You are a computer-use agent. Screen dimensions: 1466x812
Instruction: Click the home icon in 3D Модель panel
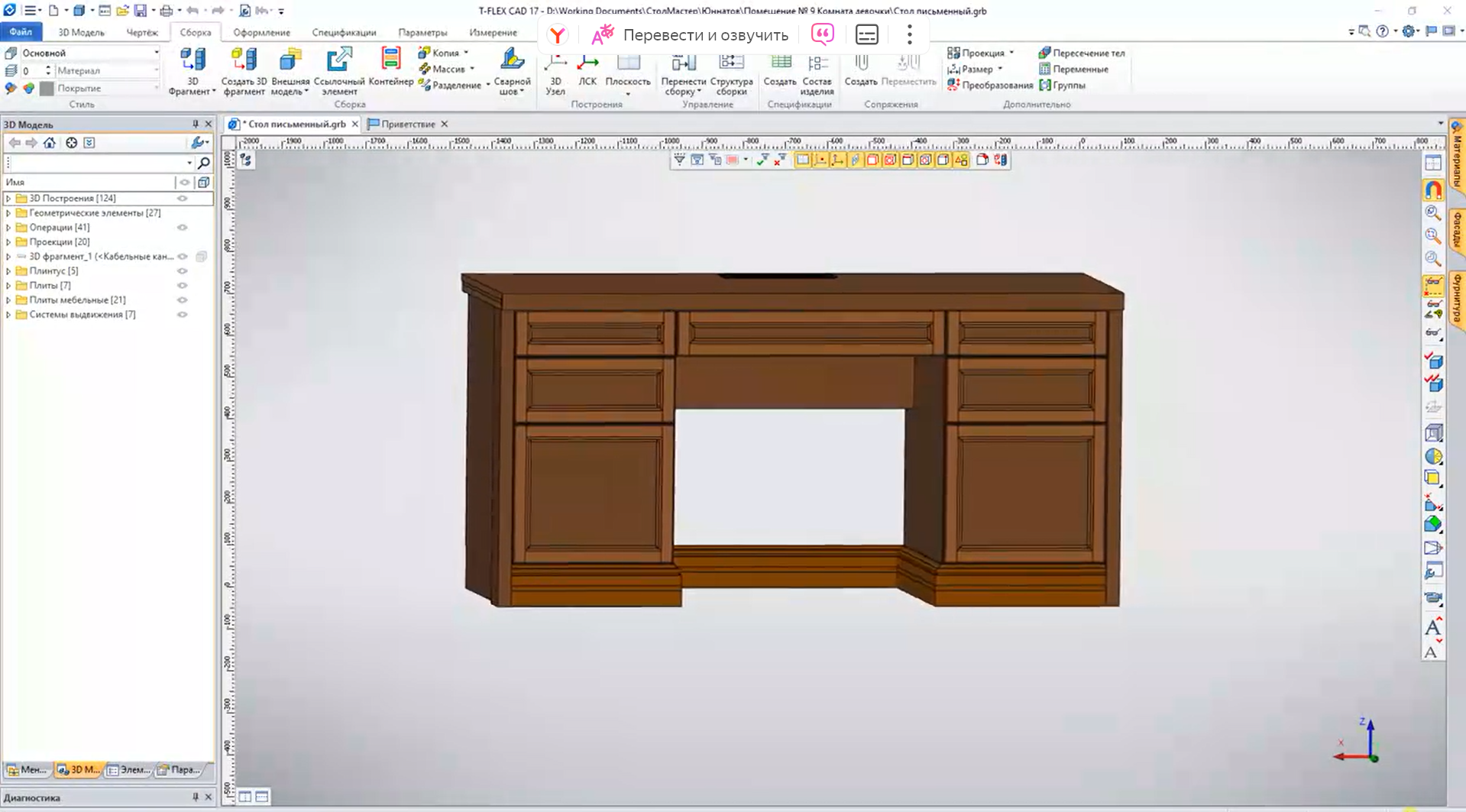pyautogui.click(x=50, y=143)
